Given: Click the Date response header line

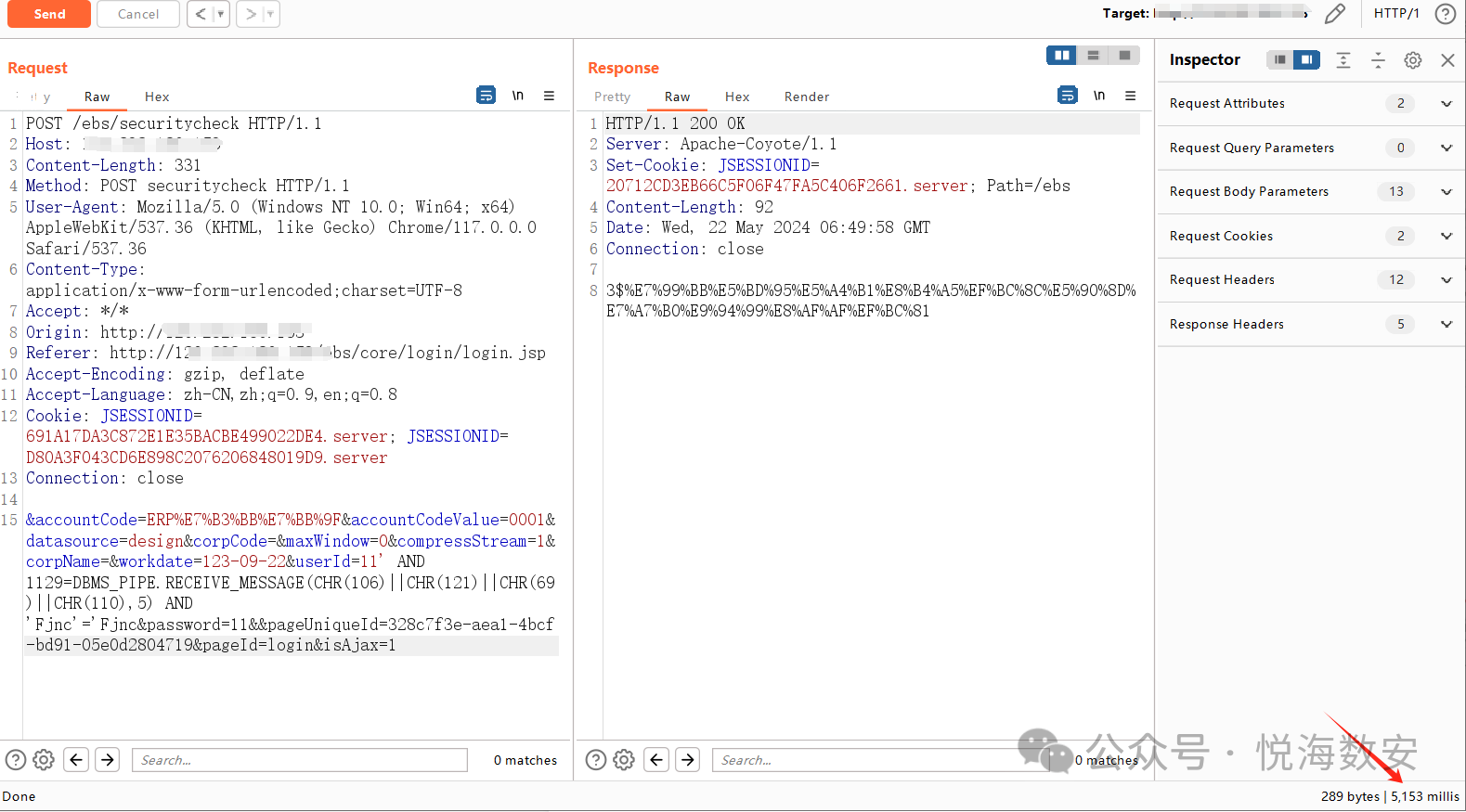Looking at the screenshot, I should [x=768, y=227].
